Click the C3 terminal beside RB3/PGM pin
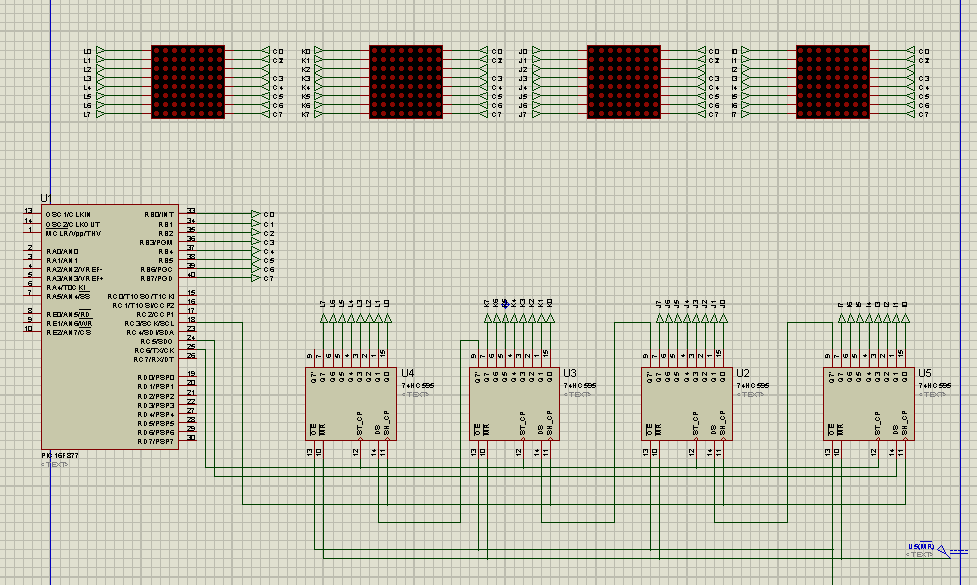 click(255, 242)
